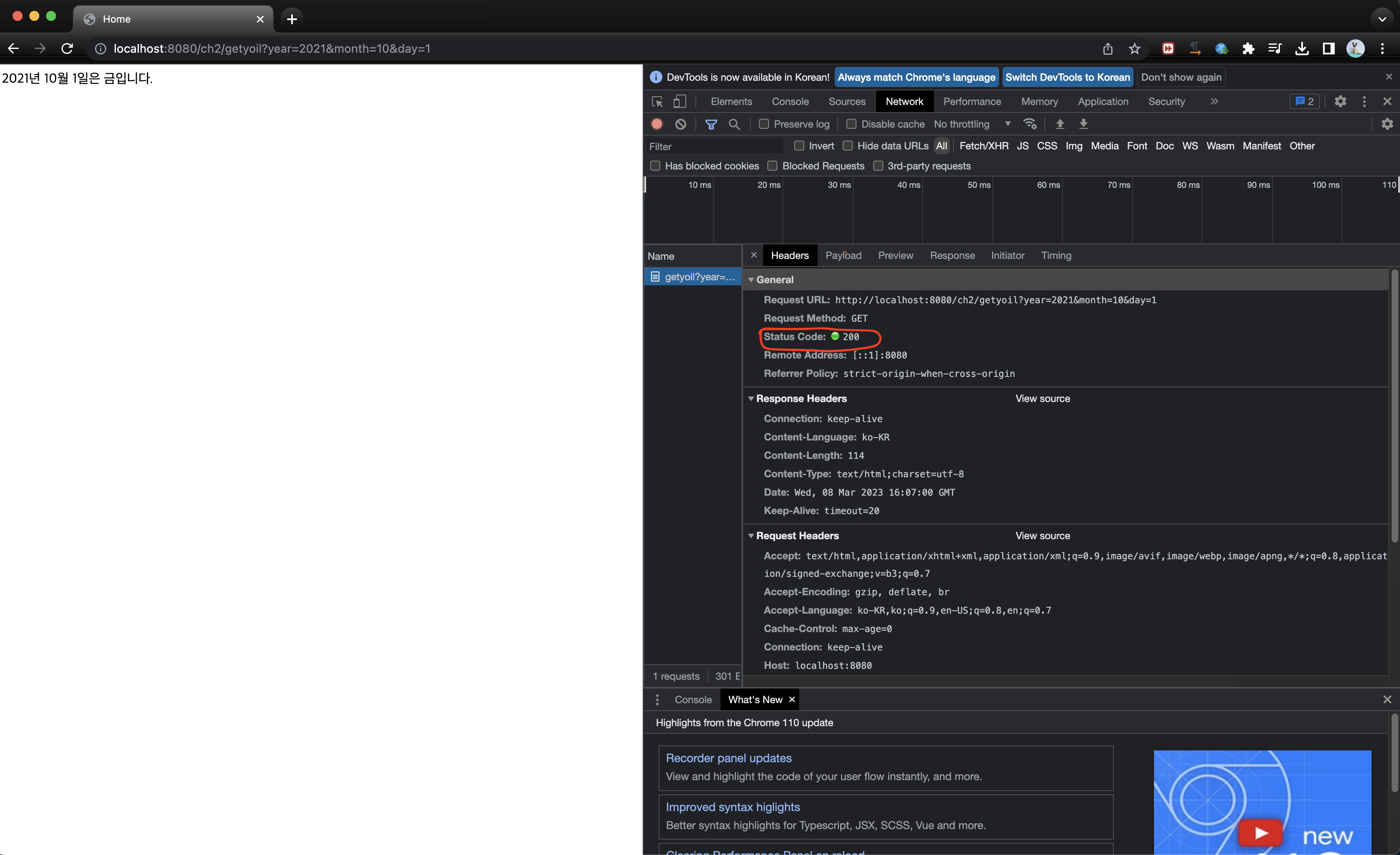Bookmark this page with the star icon

click(1134, 49)
